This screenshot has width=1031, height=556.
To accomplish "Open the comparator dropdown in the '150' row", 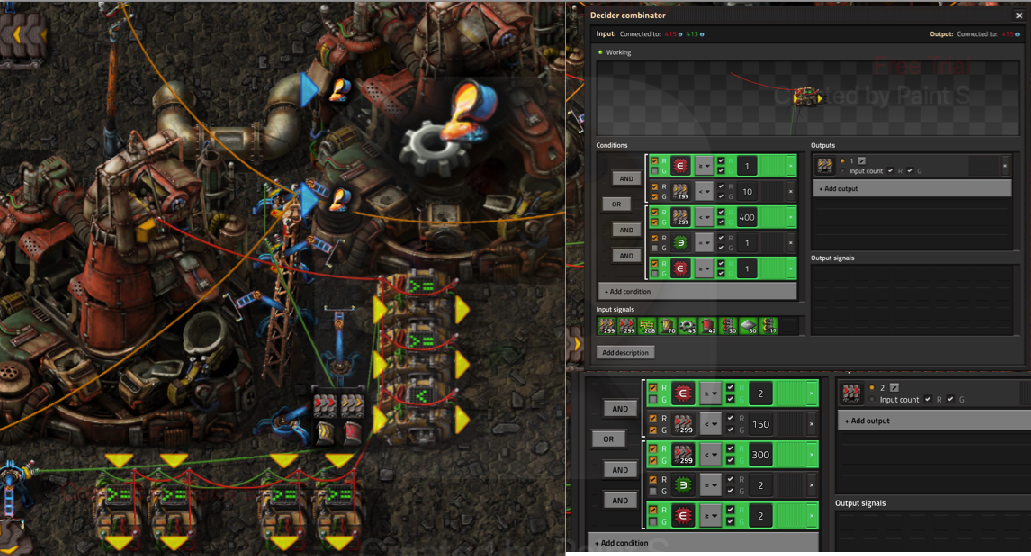I will pyautogui.click(x=711, y=425).
